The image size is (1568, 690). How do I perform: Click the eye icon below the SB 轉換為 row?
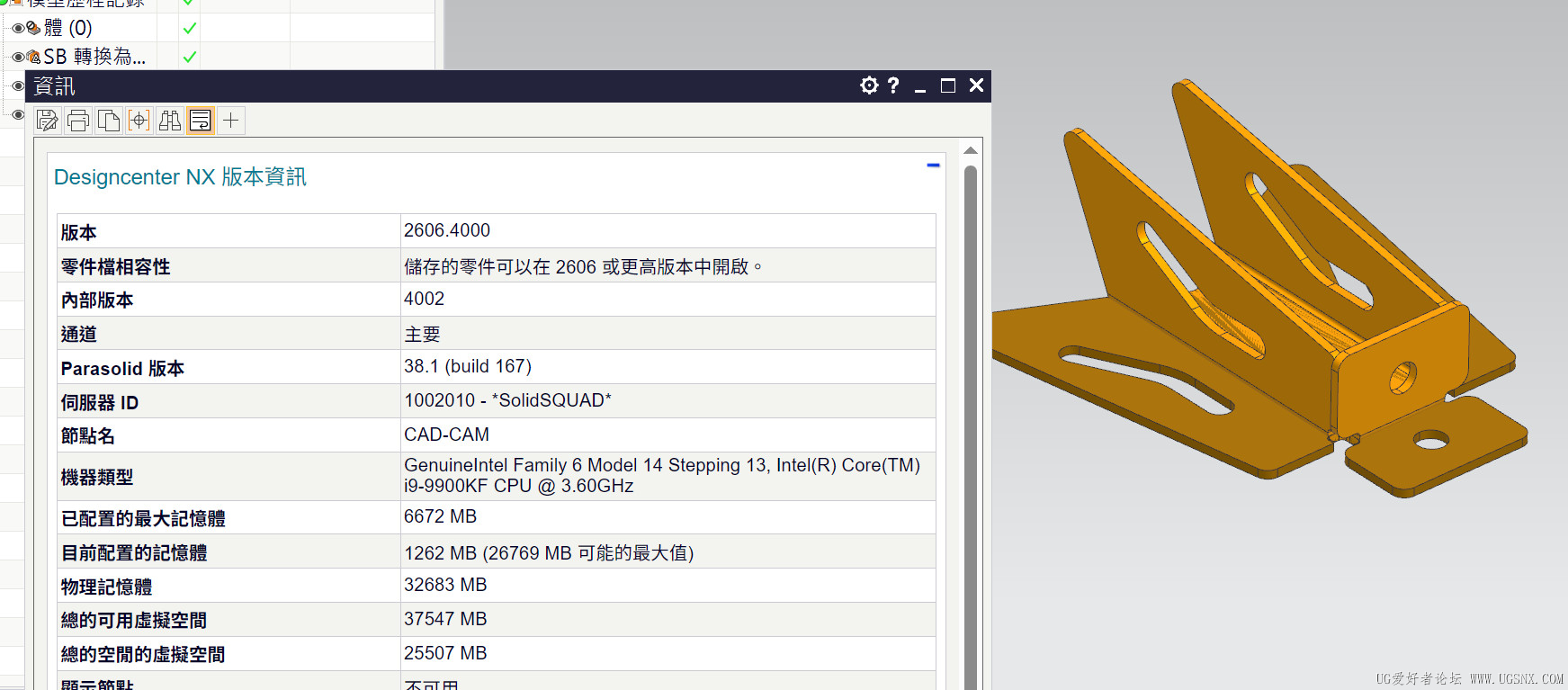pos(18,85)
